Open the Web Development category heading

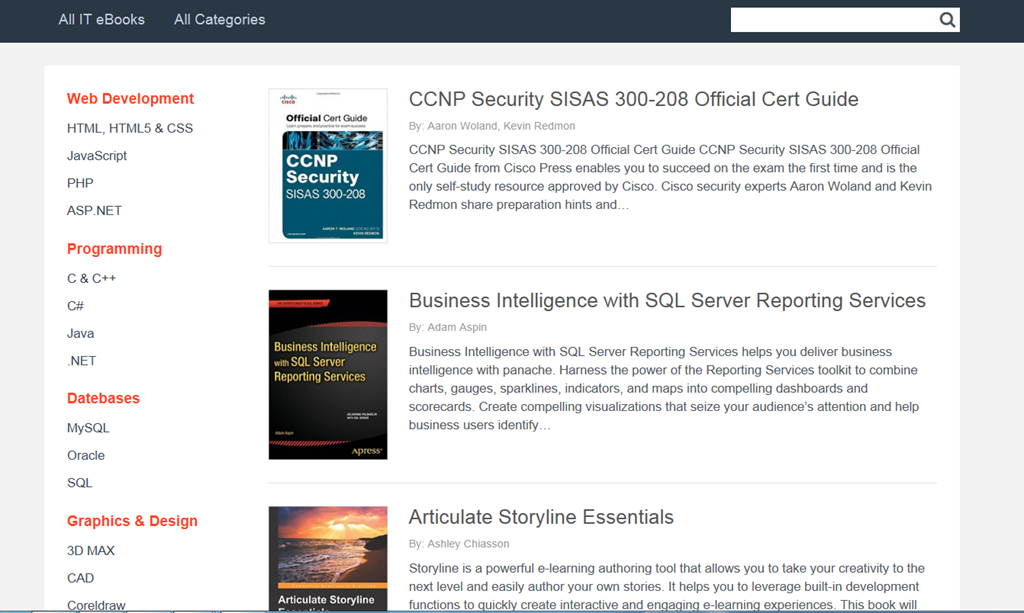[x=131, y=99]
